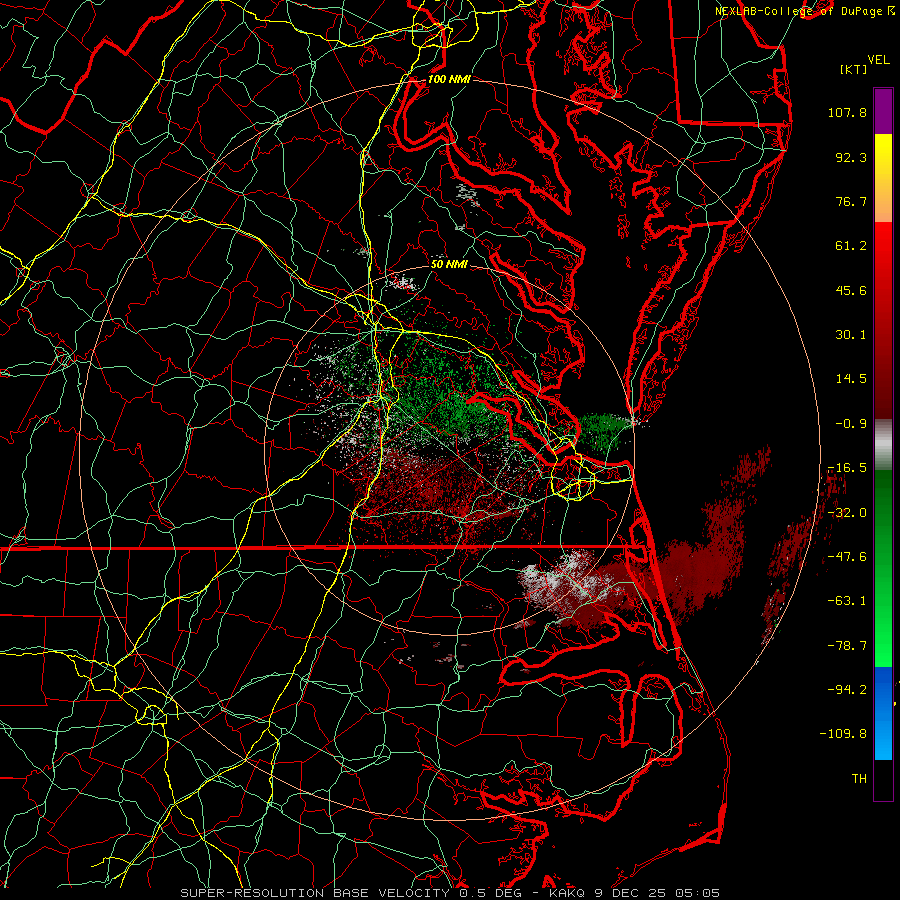Click the -0.9 velocity scale value
The image size is (900, 900).
(x=851, y=424)
